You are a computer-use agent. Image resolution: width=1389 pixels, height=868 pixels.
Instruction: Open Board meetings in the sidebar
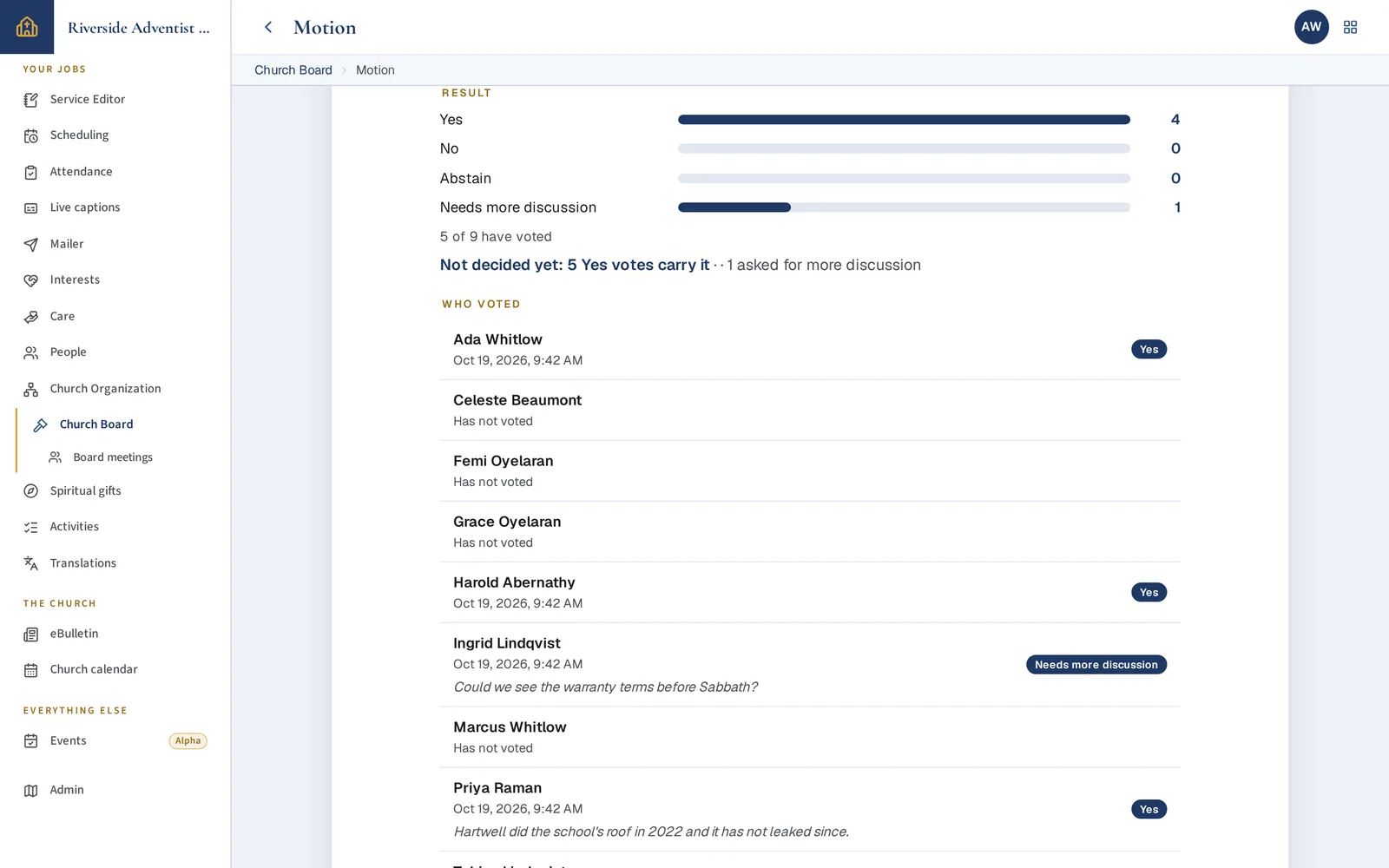click(x=113, y=457)
